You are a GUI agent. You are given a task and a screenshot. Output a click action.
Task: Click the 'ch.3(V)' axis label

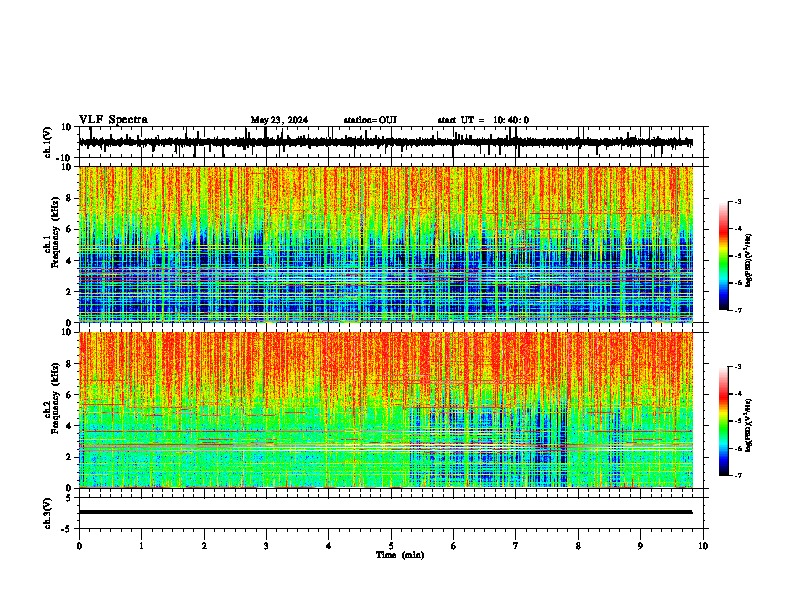point(48,513)
